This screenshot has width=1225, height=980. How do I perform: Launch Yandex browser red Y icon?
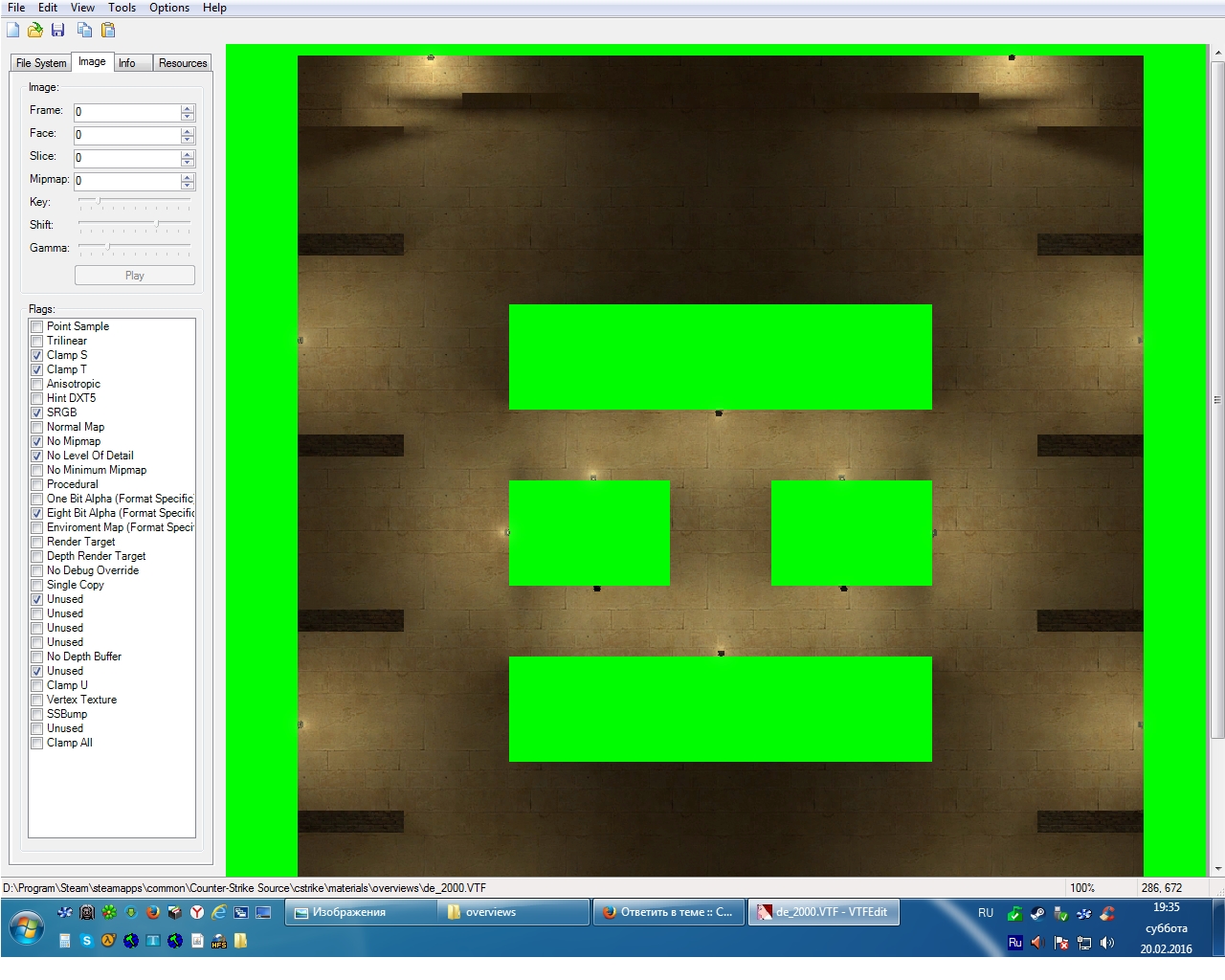pos(197,912)
